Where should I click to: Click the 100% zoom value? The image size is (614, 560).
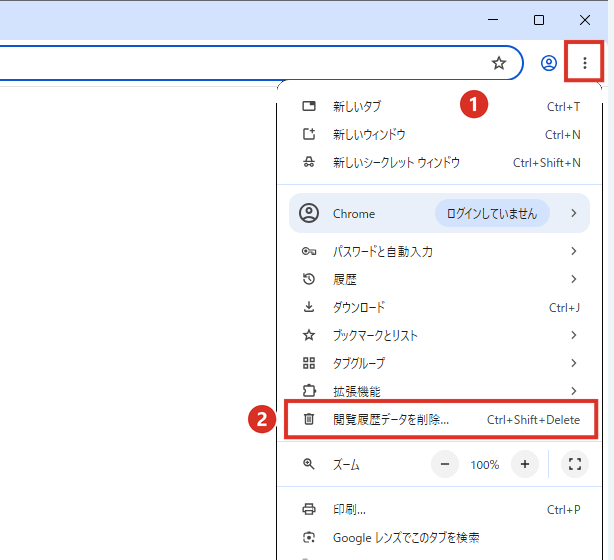(485, 465)
